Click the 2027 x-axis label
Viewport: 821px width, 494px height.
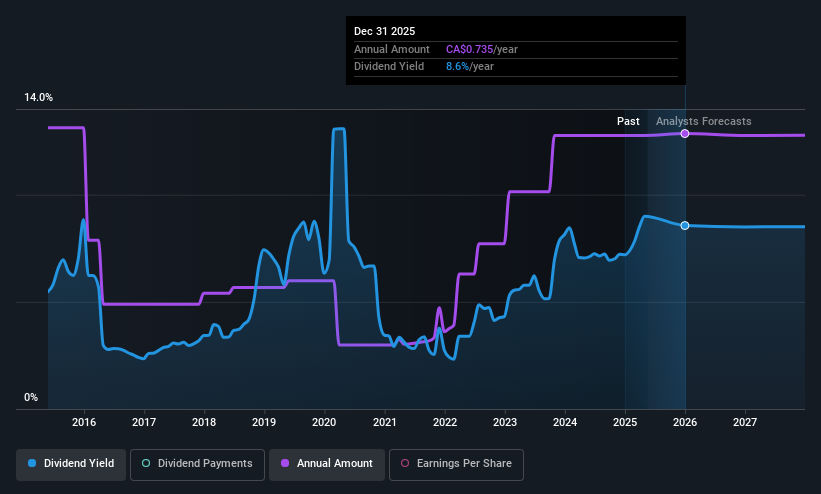745,422
